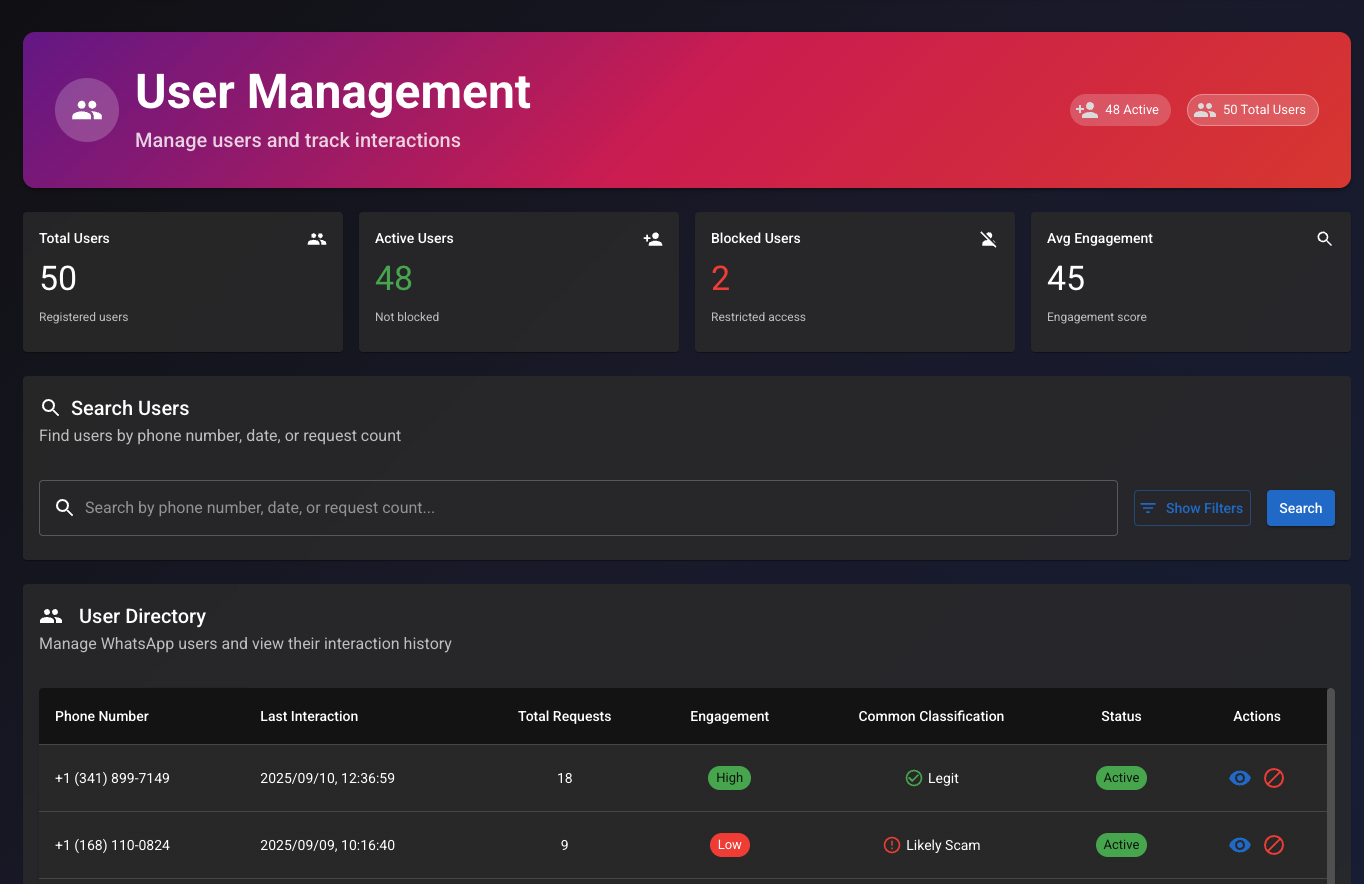Select phone number +1 (341) 899-7149
The image size is (1364, 884).
(112, 778)
